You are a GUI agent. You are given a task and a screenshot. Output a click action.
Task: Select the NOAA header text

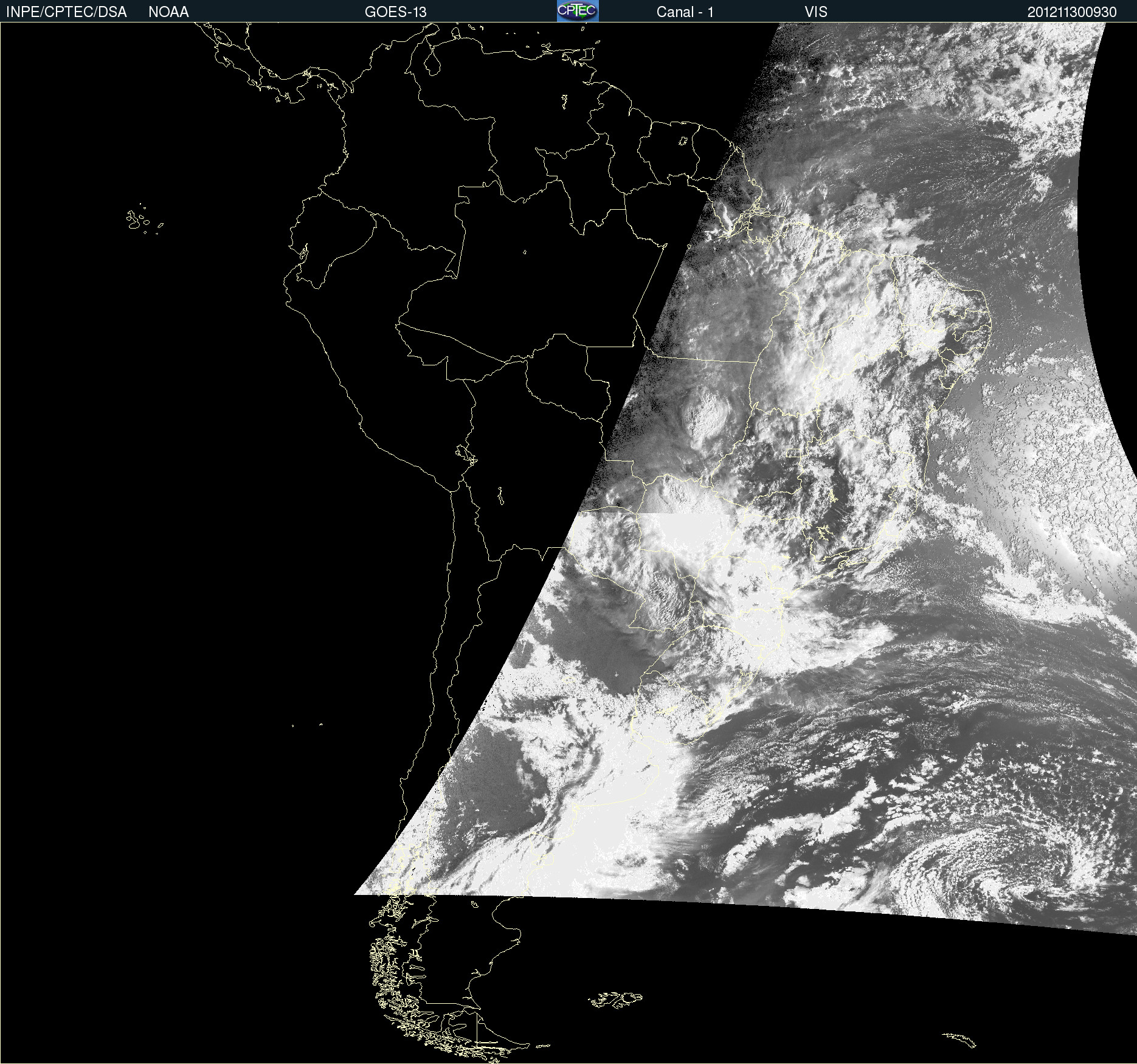click(168, 12)
